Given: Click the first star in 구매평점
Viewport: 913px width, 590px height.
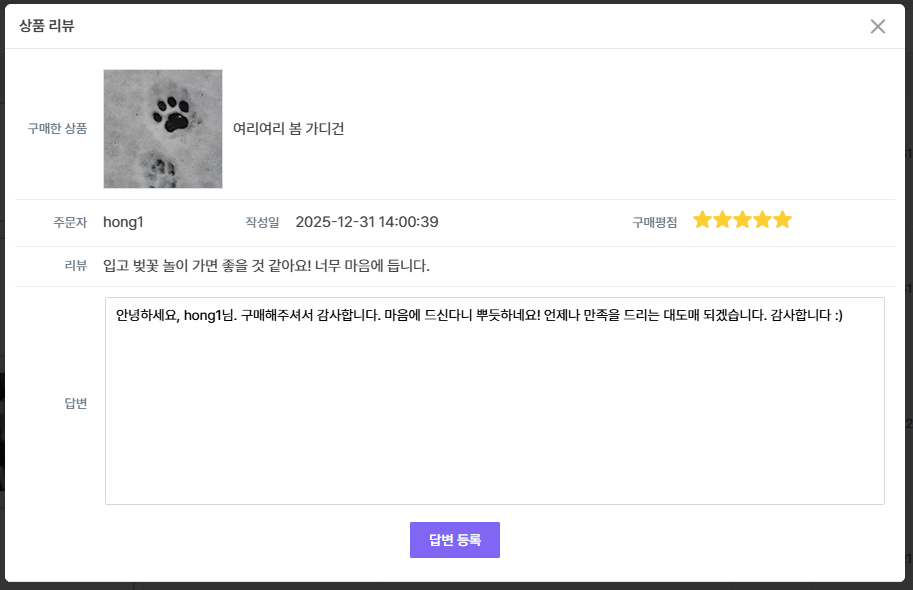Looking at the screenshot, I should click(702, 220).
